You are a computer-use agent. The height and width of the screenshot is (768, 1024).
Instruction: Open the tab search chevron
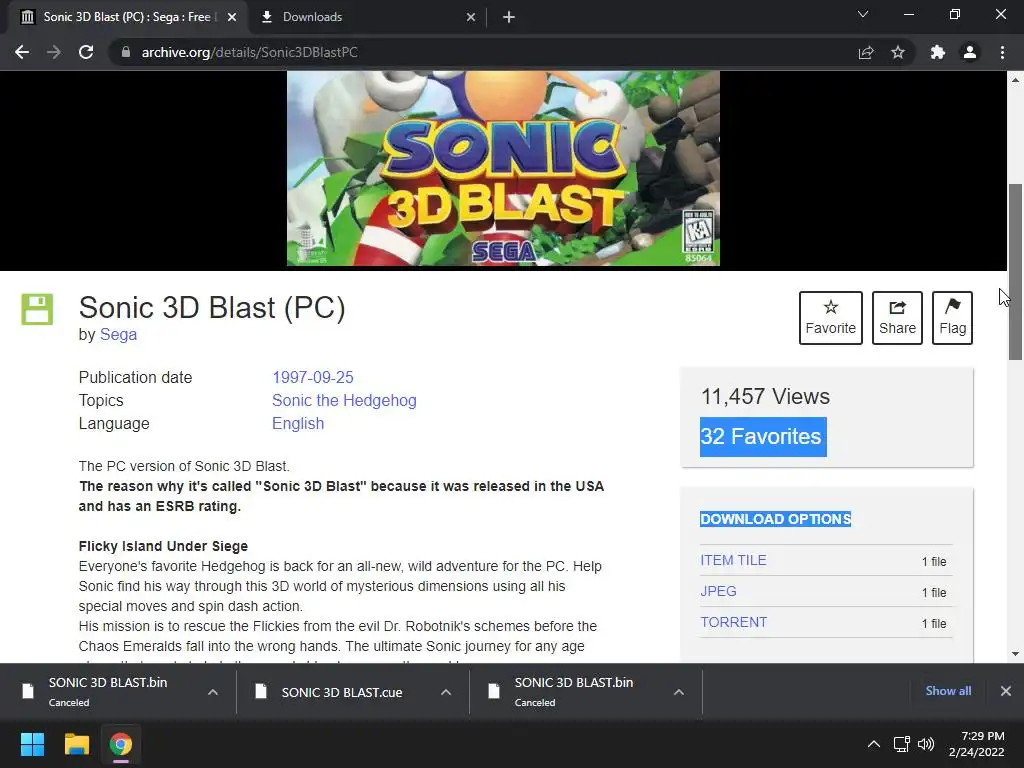(x=863, y=14)
